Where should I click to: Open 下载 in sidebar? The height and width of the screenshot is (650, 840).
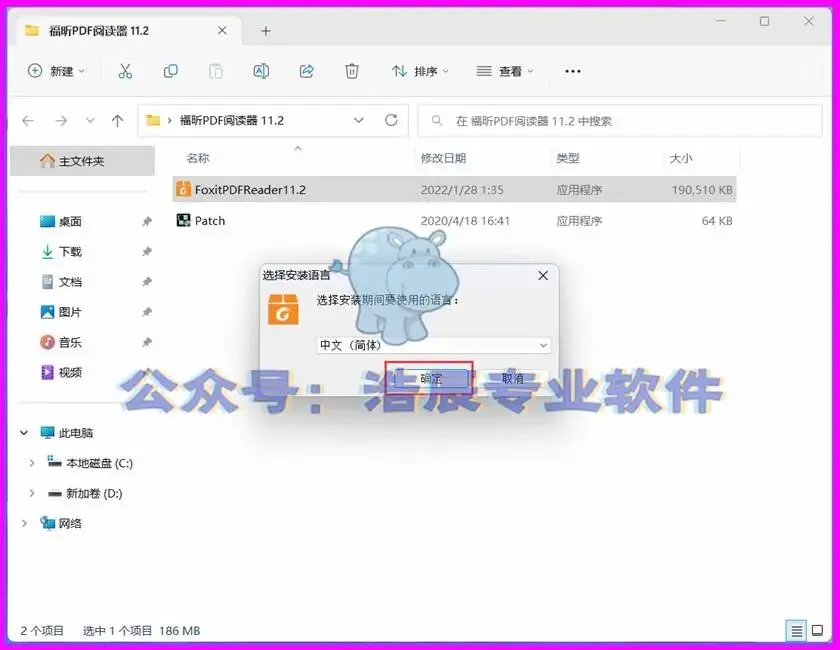pos(70,251)
